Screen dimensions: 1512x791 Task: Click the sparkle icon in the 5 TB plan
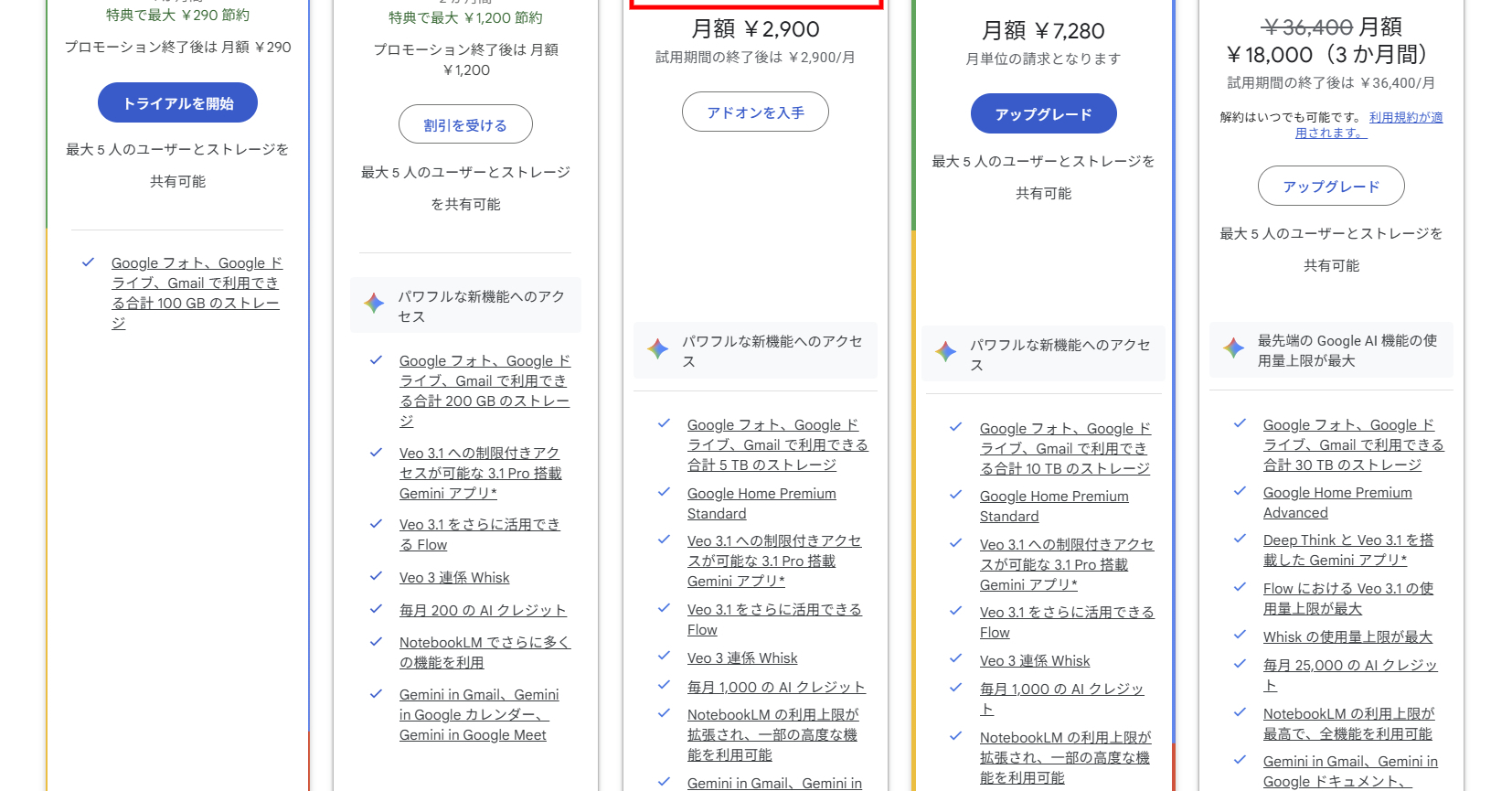pos(658,348)
